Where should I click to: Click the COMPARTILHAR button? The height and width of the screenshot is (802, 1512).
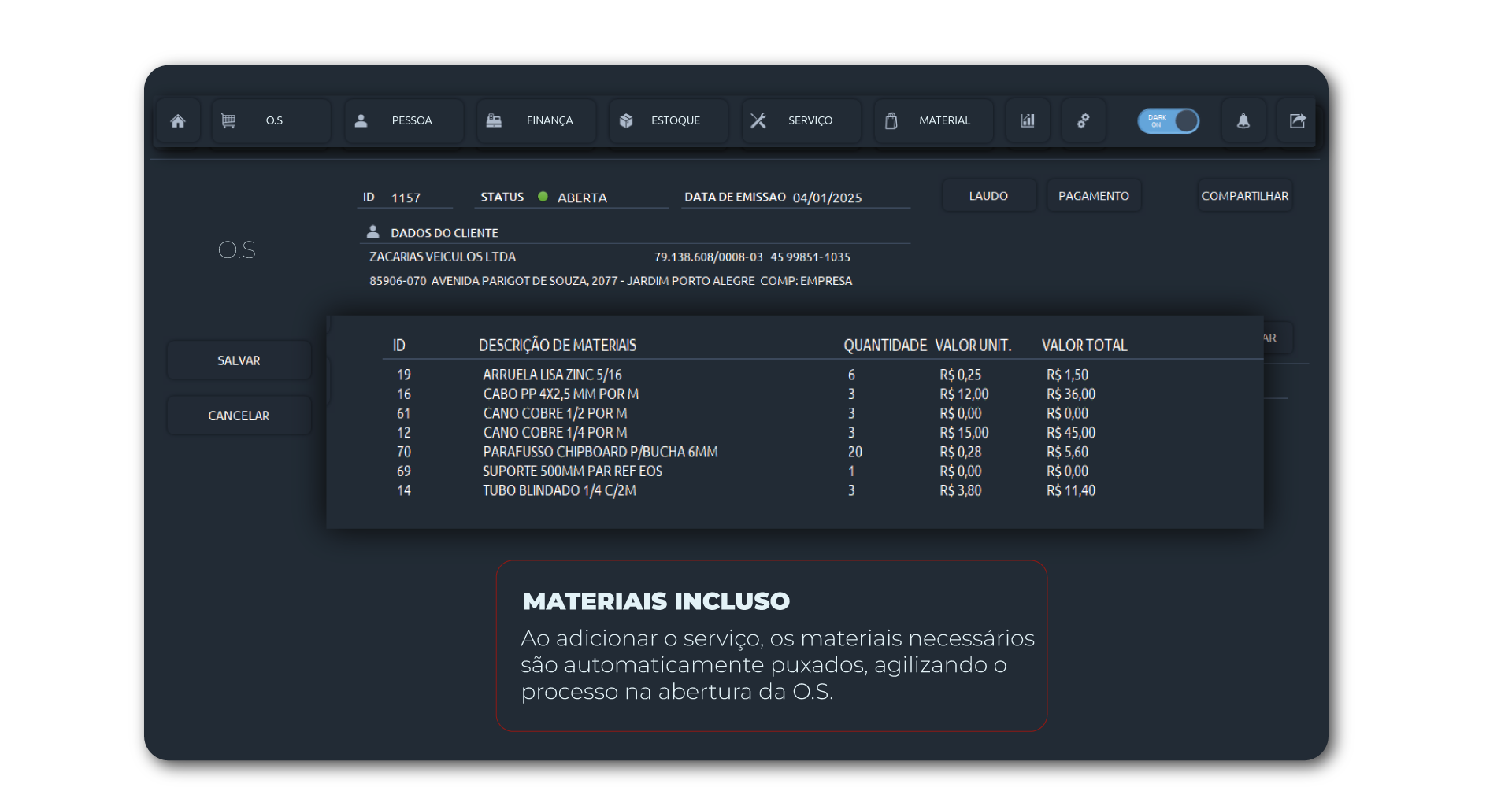point(1244,196)
